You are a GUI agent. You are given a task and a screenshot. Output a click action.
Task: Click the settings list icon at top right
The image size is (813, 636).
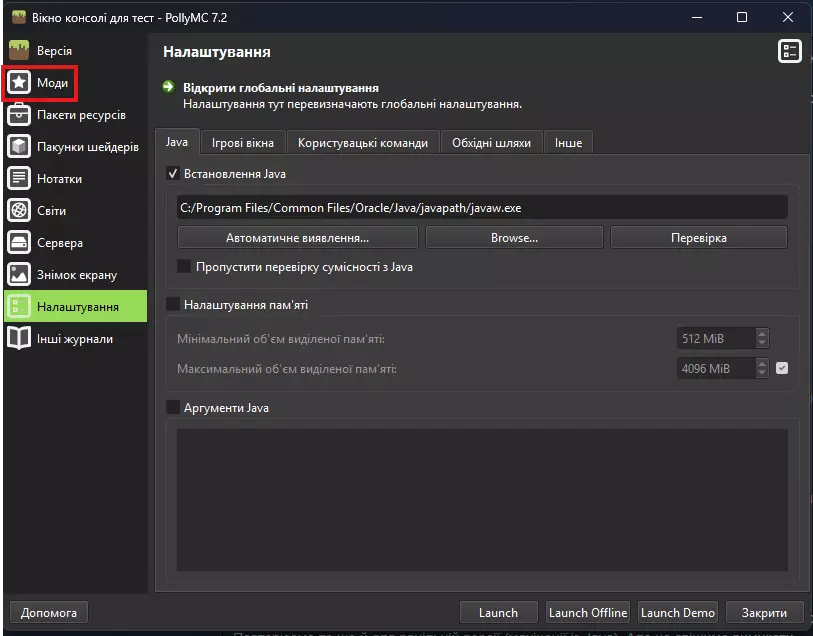coord(789,52)
